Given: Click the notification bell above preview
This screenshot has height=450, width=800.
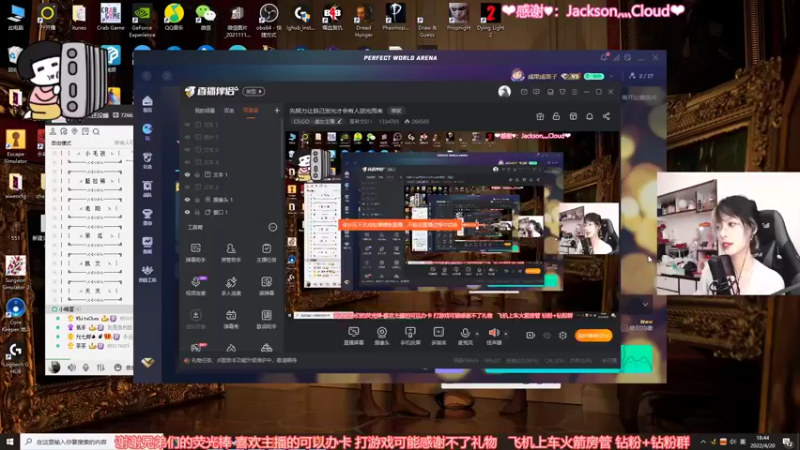Looking at the screenshot, I should click(x=589, y=116).
